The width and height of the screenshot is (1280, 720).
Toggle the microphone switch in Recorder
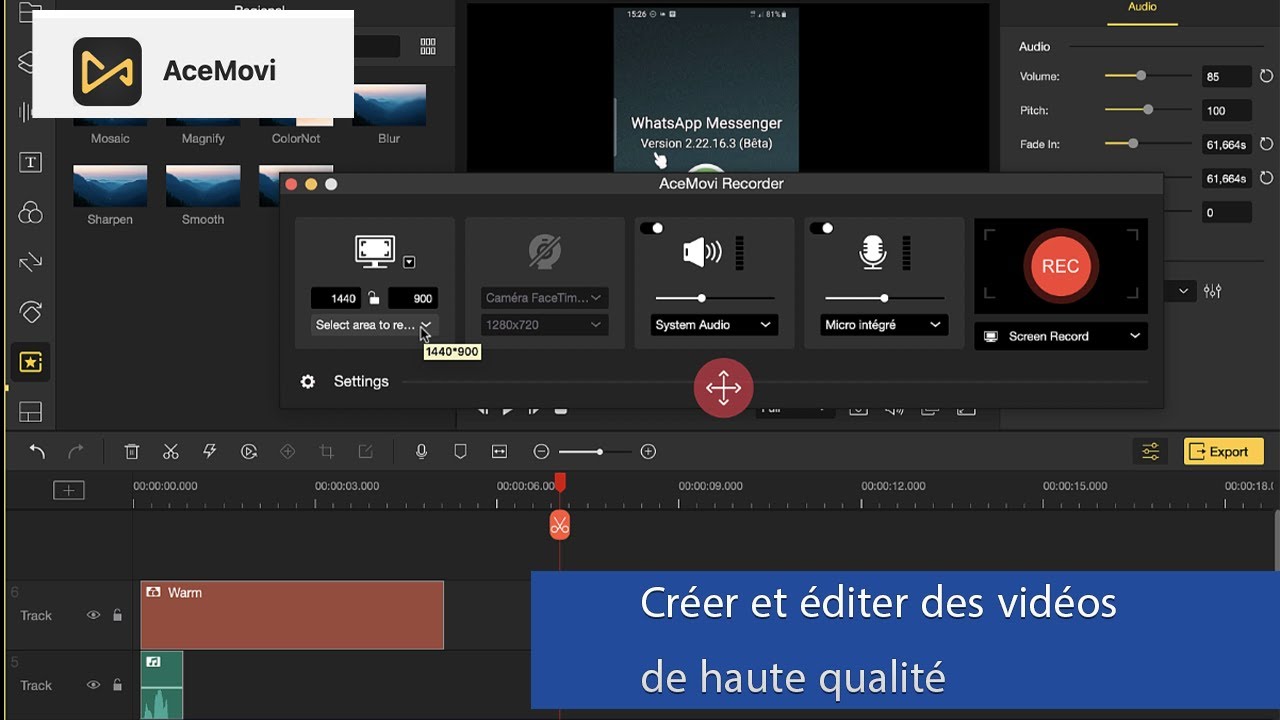tap(821, 228)
